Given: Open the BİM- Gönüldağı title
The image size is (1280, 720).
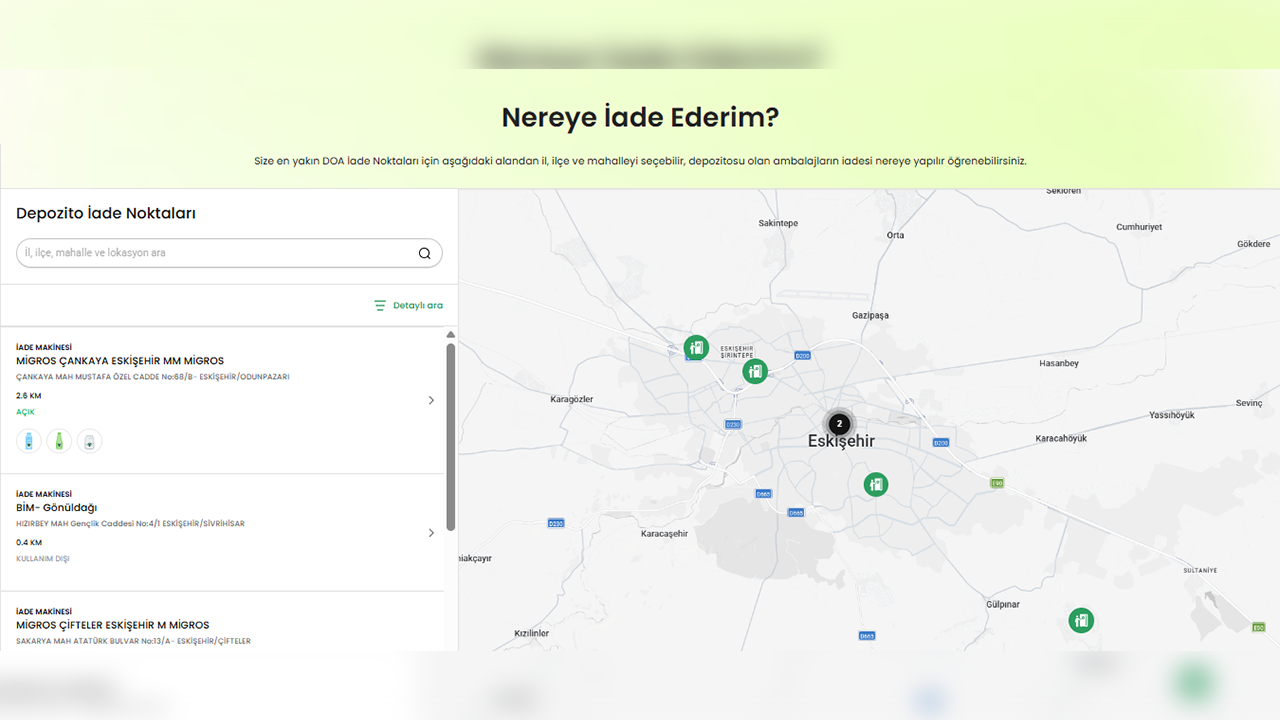Looking at the screenshot, I should tap(56, 508).
